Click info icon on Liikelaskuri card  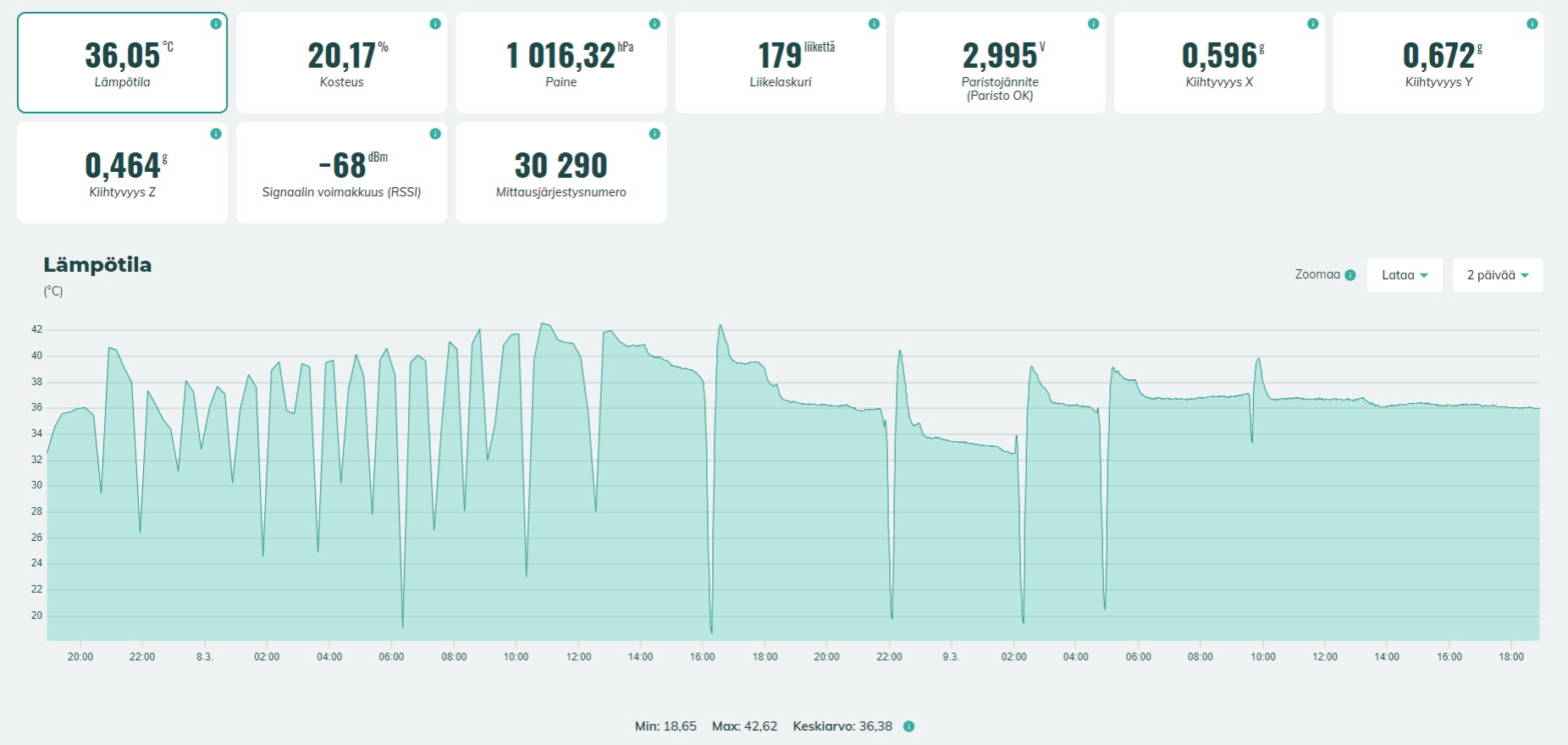[874, 24]
